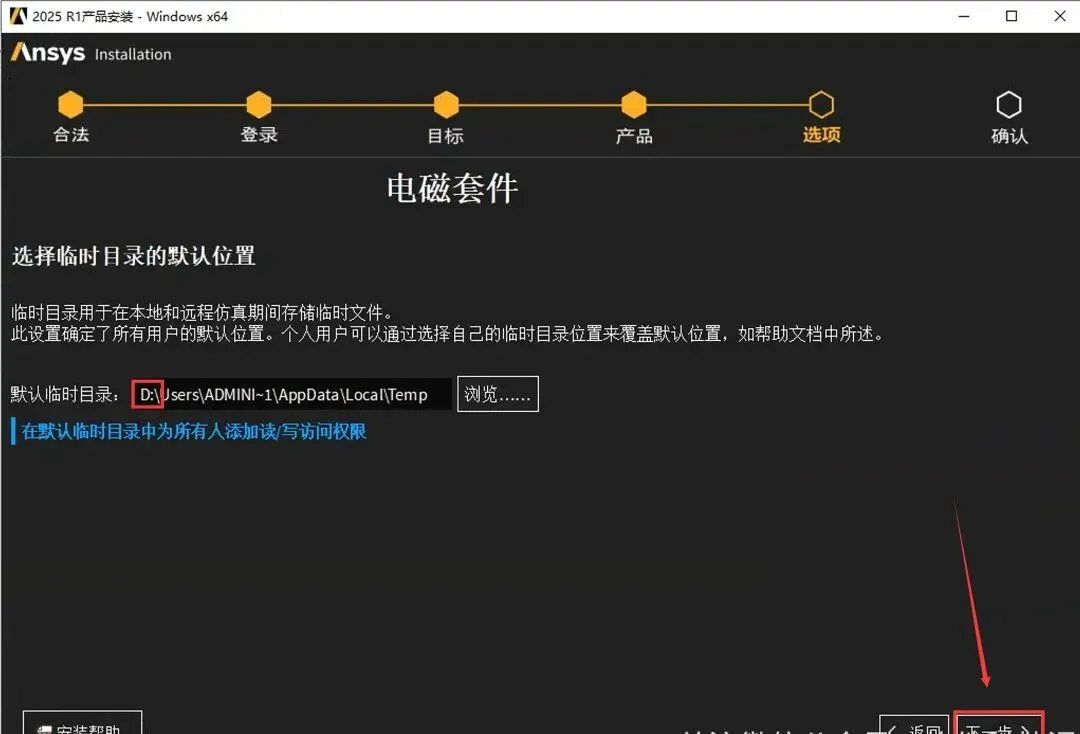This screenshot has height=734, width=1080.
Task: Focus the 默认临时目录 path field
Action: [291, 395]
